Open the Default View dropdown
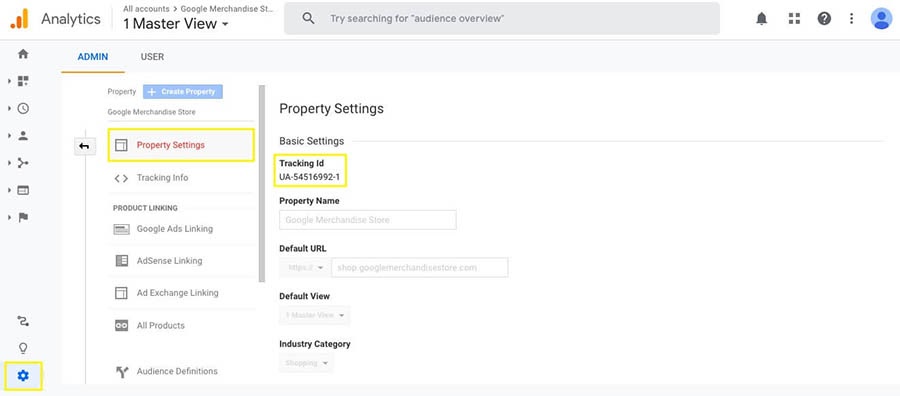Viewport: 900px width, 396px height. (315, 315)
